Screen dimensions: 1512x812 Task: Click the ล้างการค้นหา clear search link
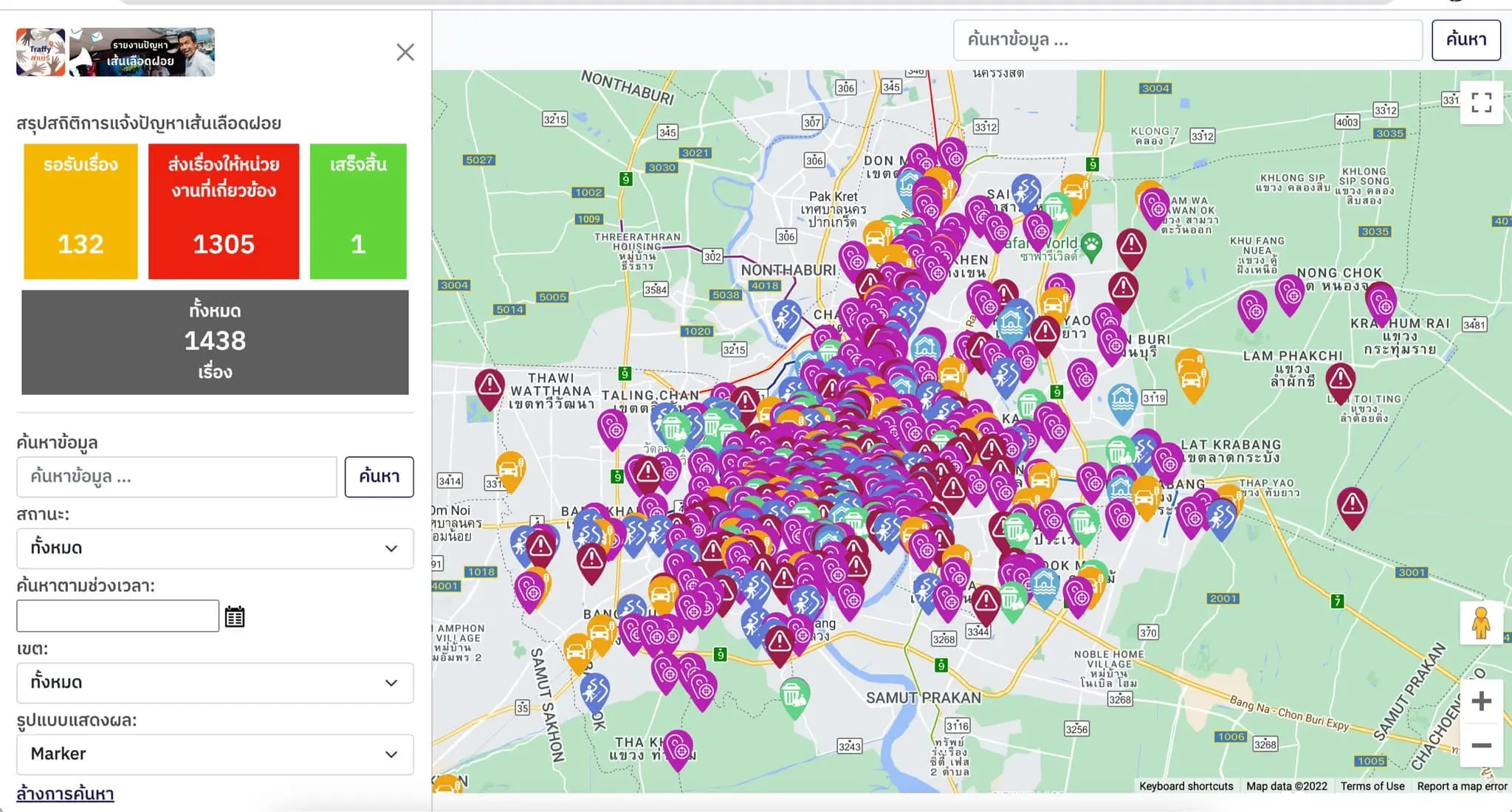point(65,794)
